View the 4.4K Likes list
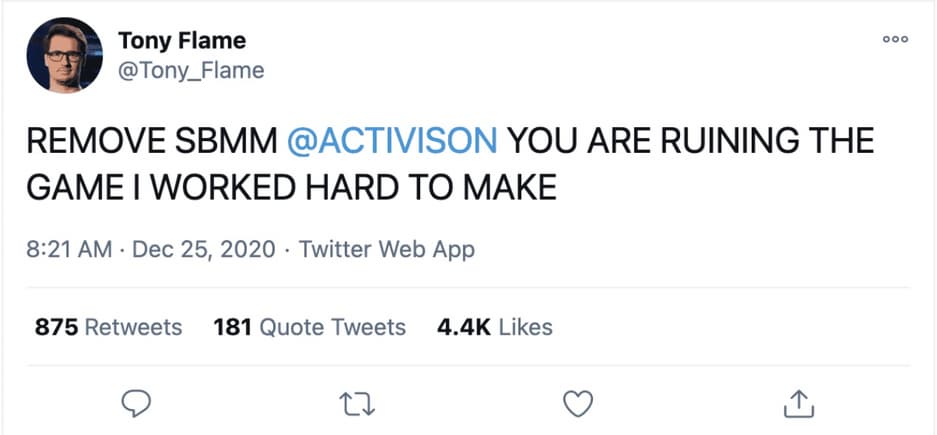 click(x=494, y=327)
